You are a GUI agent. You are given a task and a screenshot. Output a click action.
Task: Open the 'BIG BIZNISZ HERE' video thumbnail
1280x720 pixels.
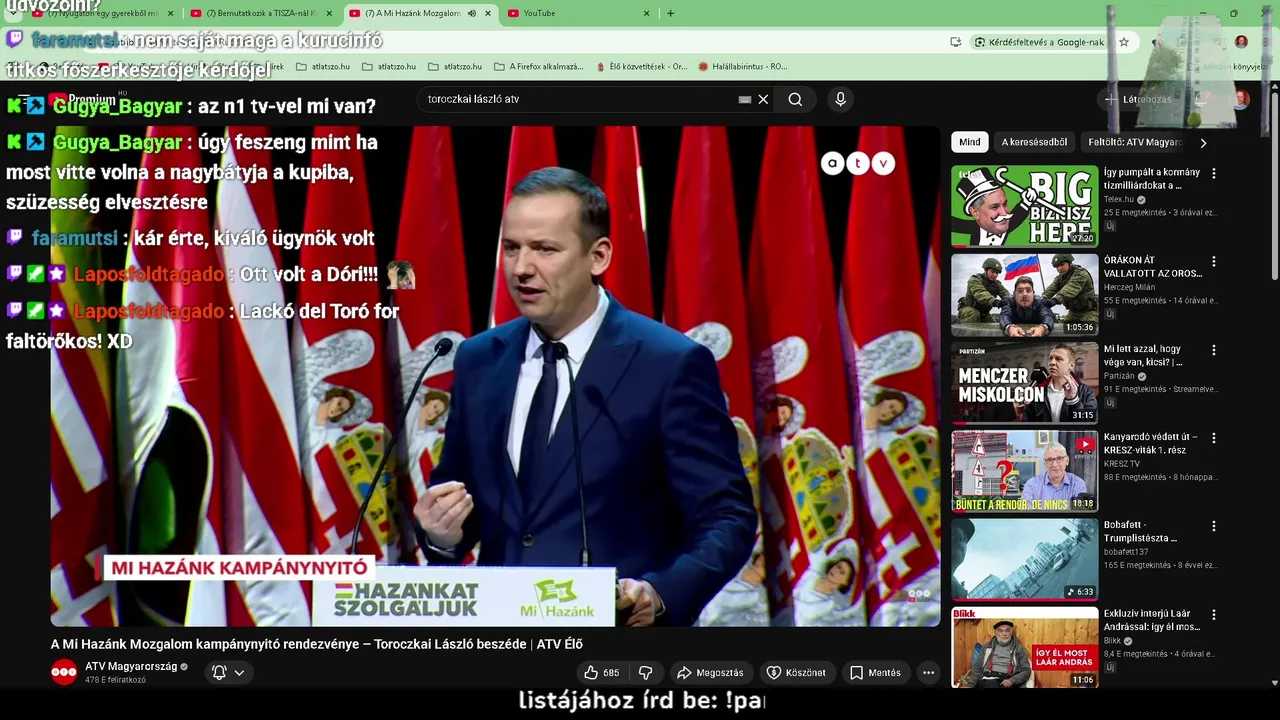click(1024, 206)
